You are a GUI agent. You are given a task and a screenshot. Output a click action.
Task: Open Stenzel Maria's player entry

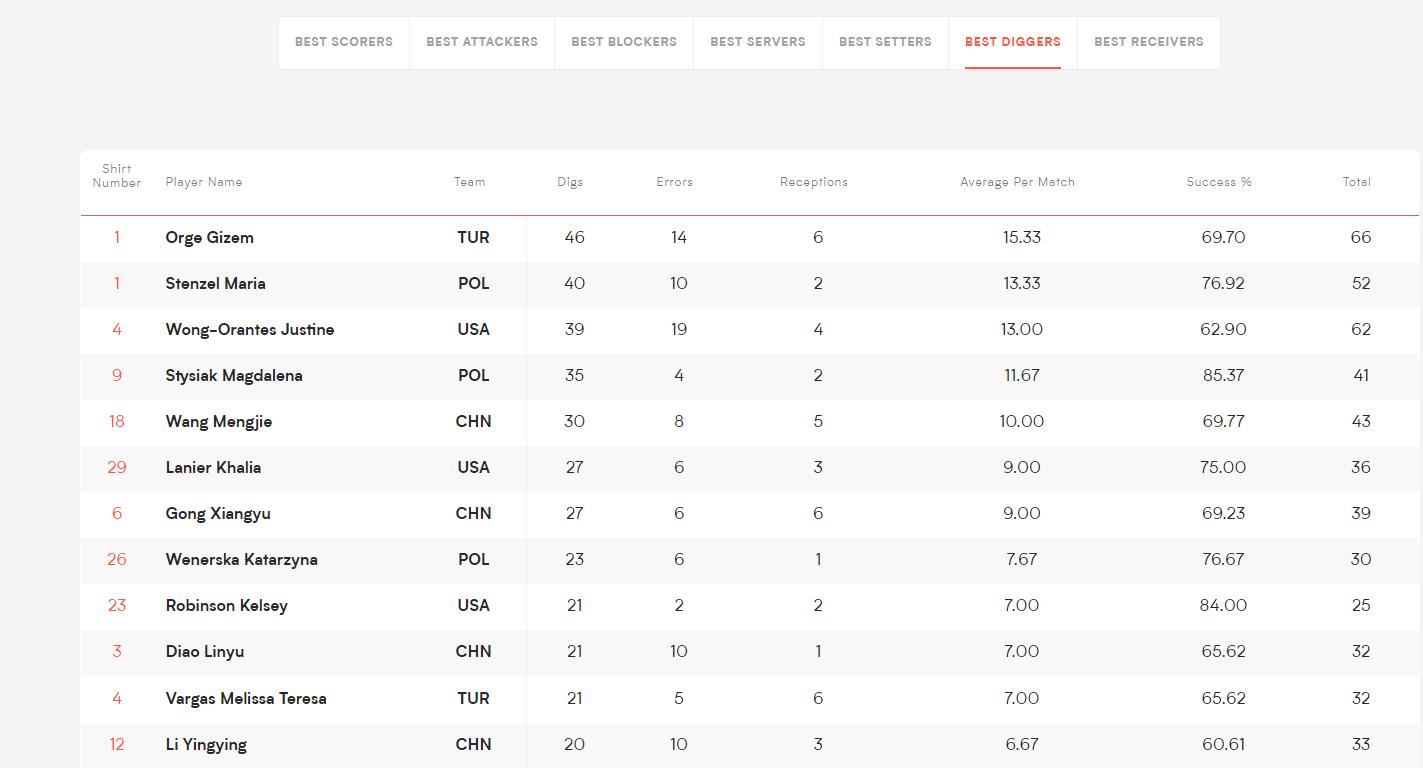point(216,284)
